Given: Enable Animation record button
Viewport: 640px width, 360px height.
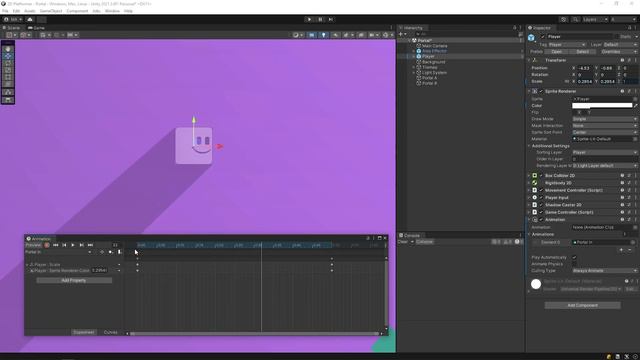Looking at the screenshot, I should coord(47,245).
